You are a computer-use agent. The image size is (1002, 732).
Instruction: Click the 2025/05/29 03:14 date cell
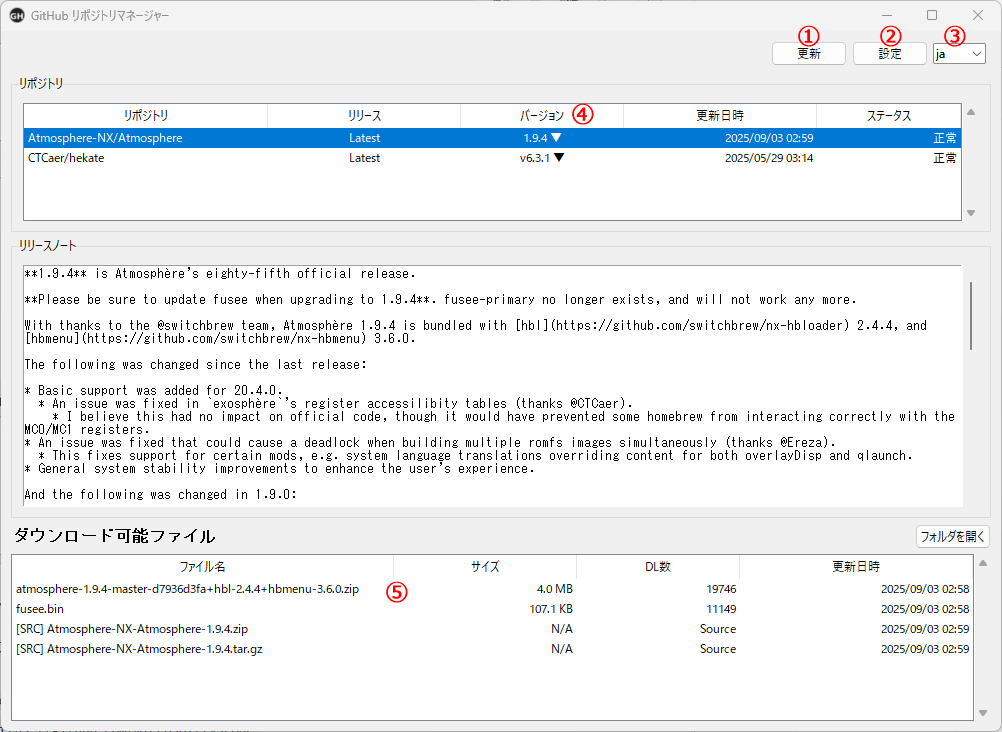[x=769, y=158]
